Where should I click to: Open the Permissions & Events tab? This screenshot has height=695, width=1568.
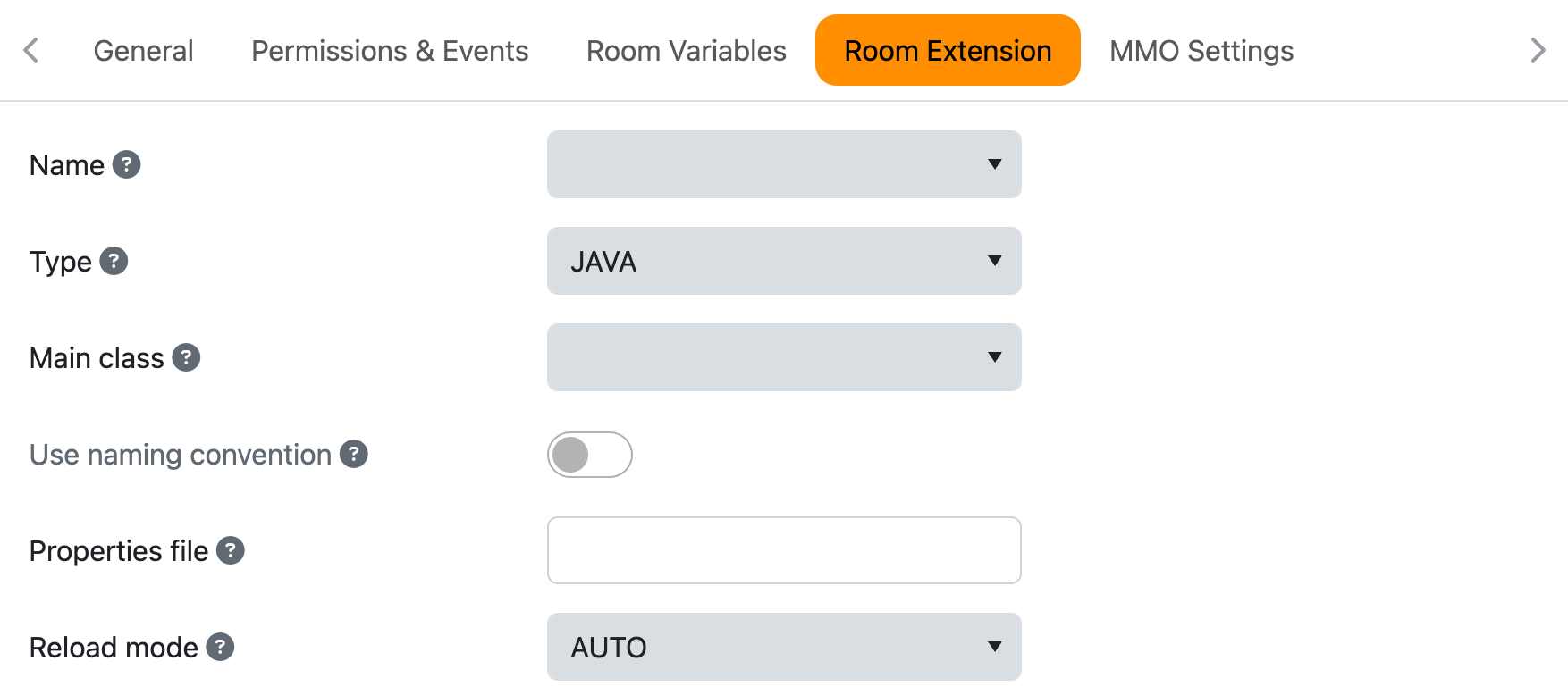390,50
